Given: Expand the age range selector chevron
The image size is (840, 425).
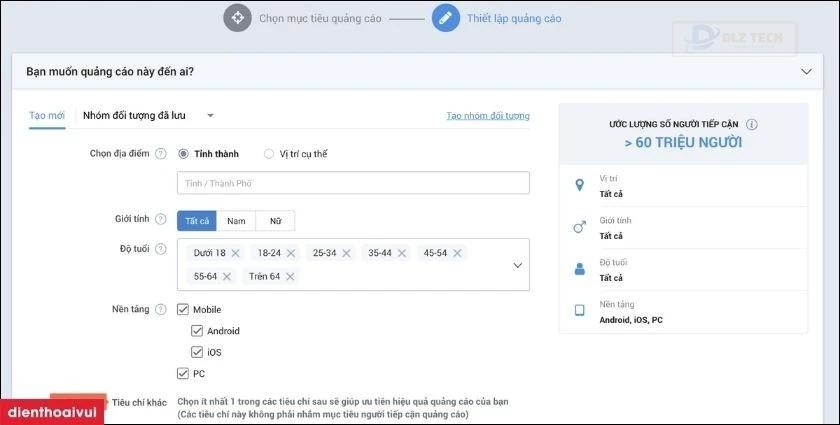Looking at the screenshot, I should point(517,265).
